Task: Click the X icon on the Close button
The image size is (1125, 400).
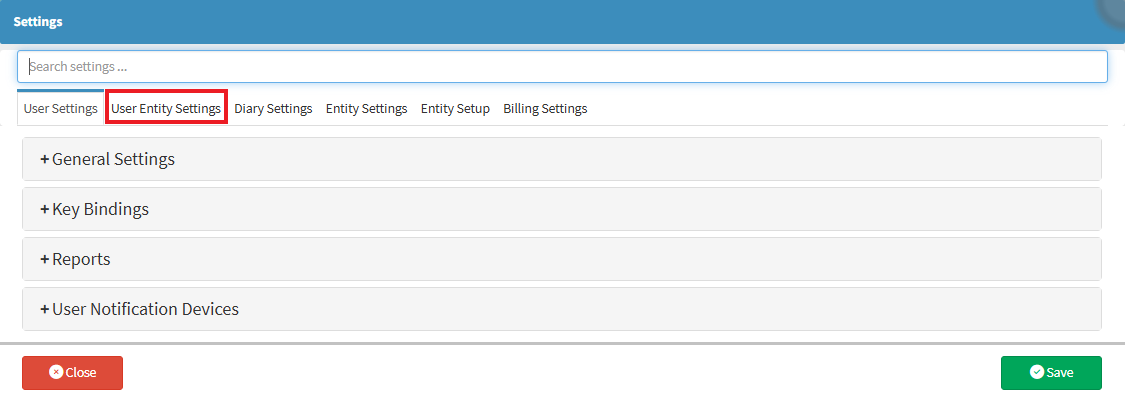Action: point(56,373)
